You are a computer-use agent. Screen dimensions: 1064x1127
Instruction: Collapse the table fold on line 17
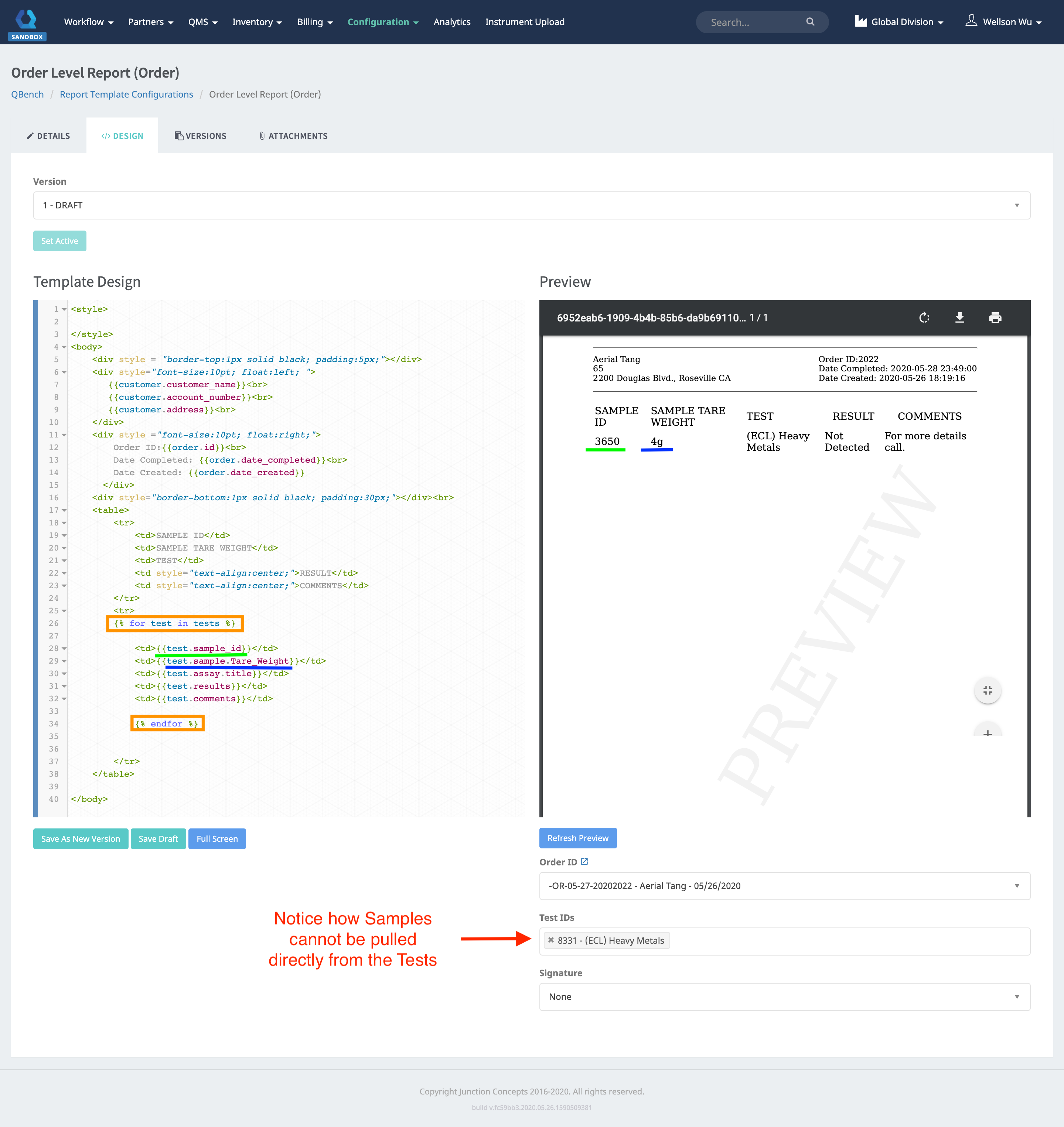click(64, 510)
